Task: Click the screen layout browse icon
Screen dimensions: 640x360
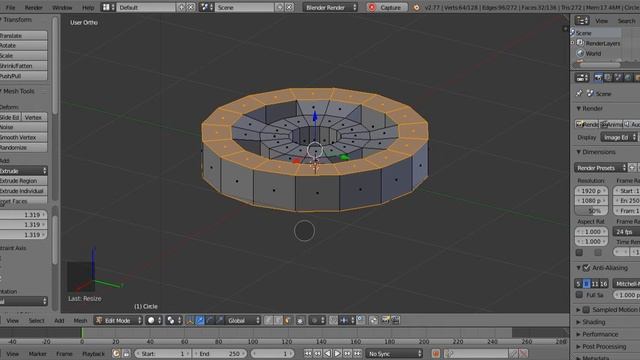Action: coord(108,7)
